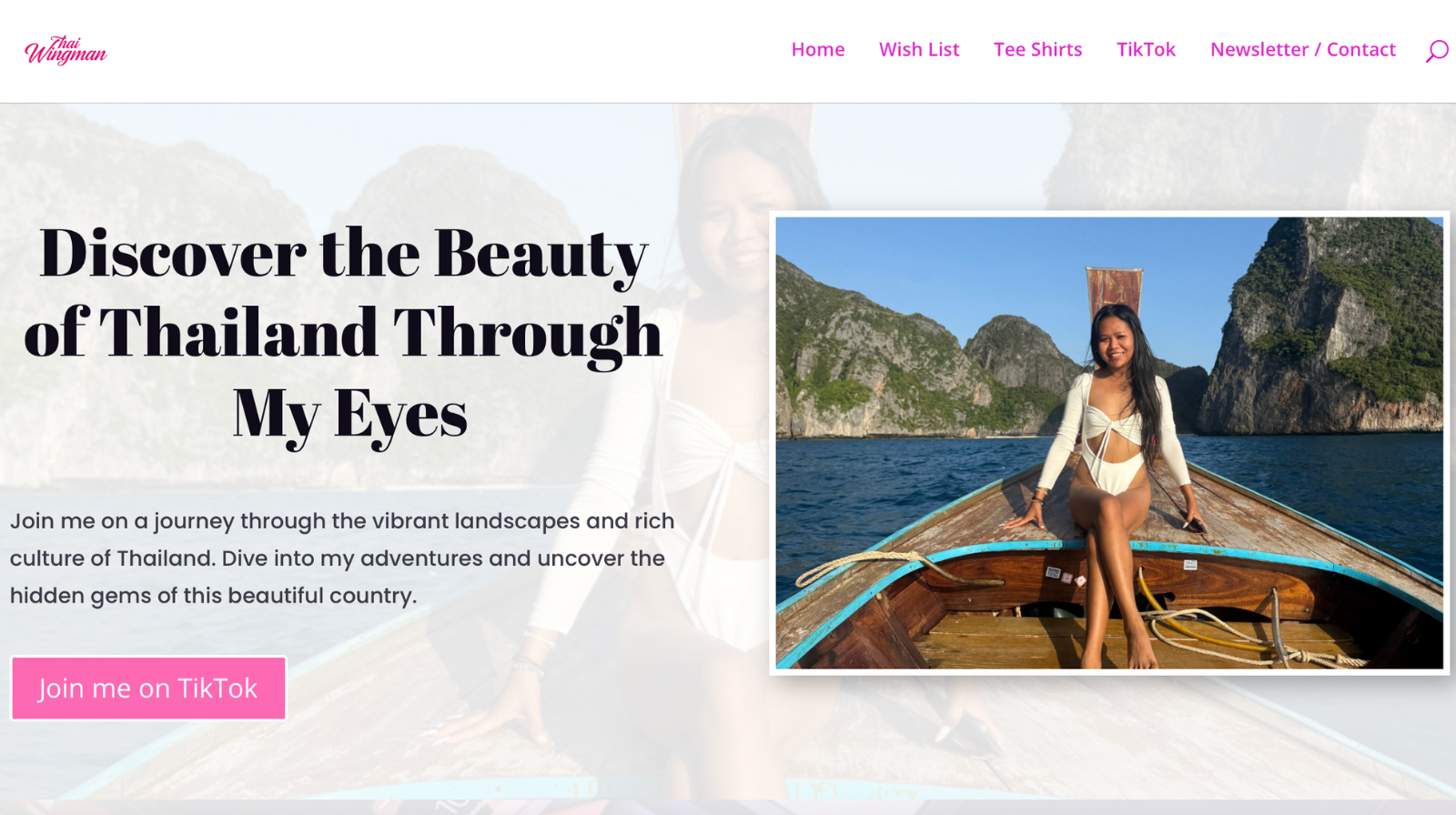This screenshot has width=1456, height=815.
Task: Click the right limestone cliff in framed photo
Action: [1324, 327]
